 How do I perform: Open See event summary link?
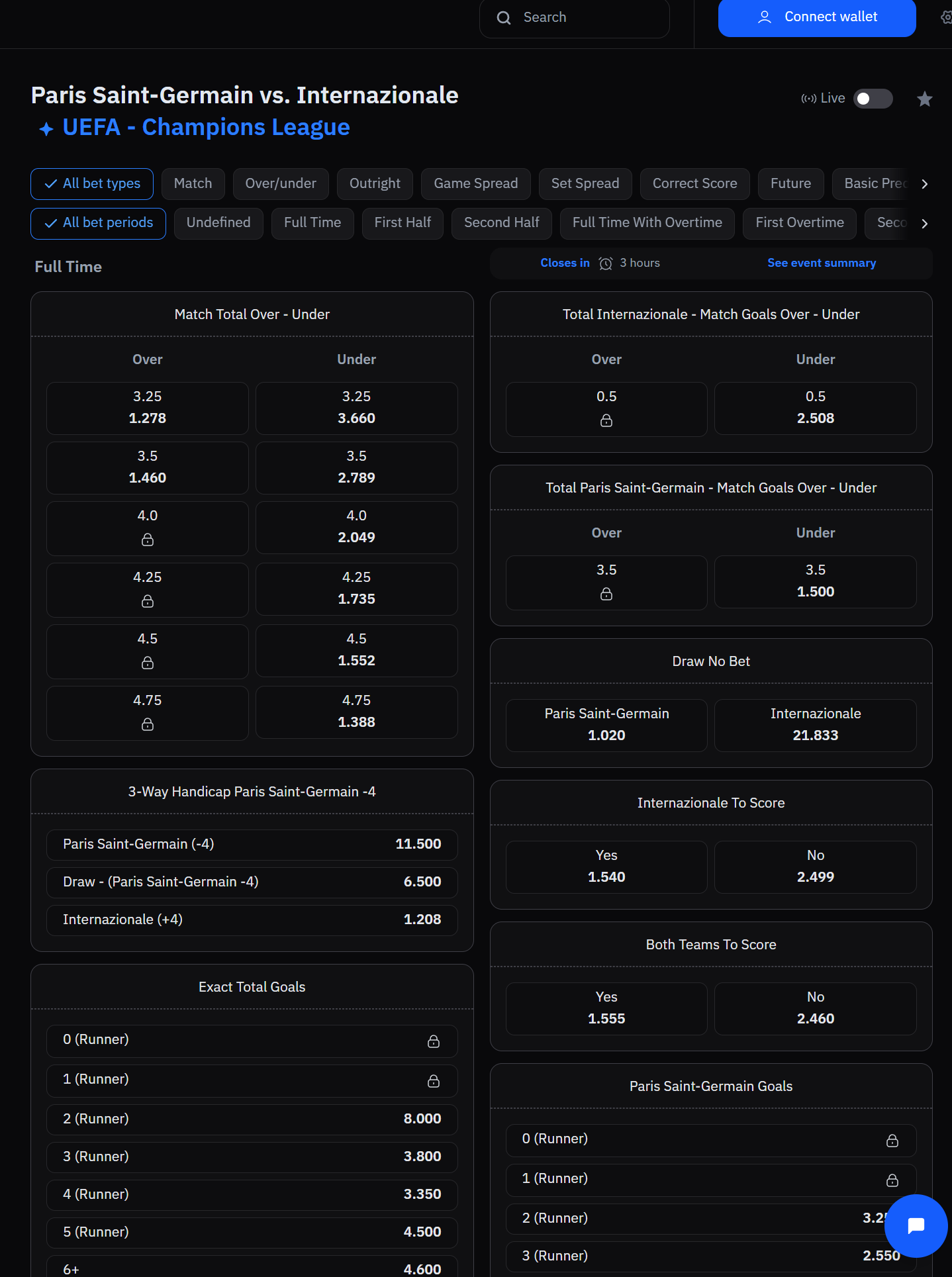(822, 263)
